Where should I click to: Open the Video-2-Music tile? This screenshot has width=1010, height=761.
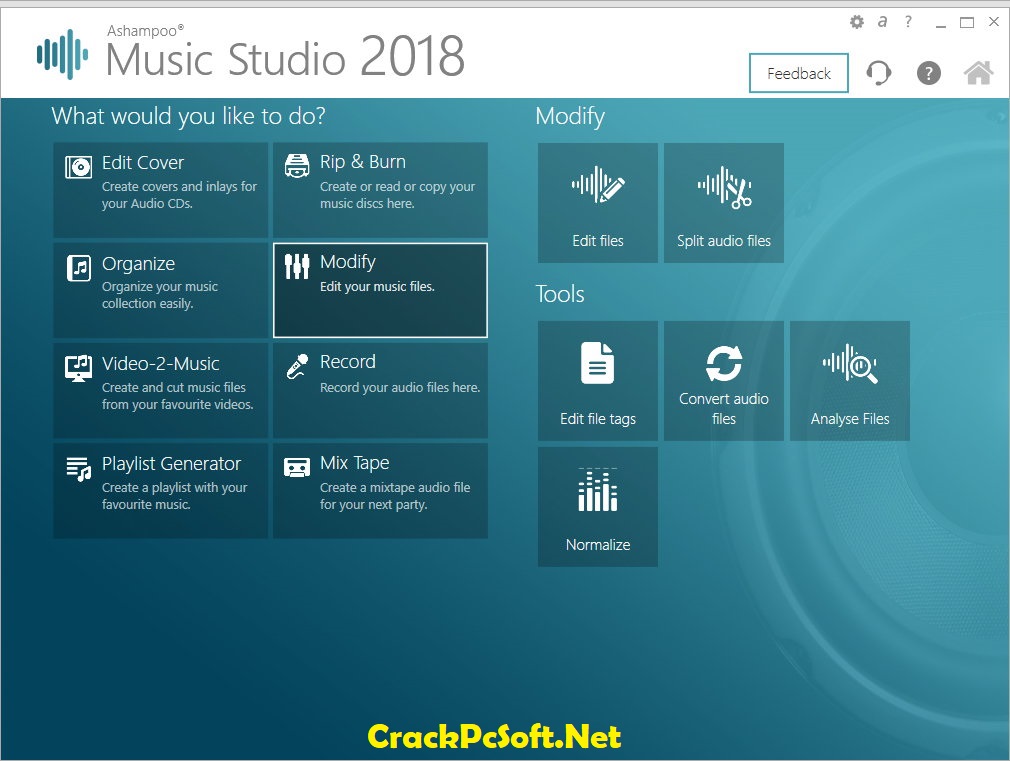pos(160,390)
